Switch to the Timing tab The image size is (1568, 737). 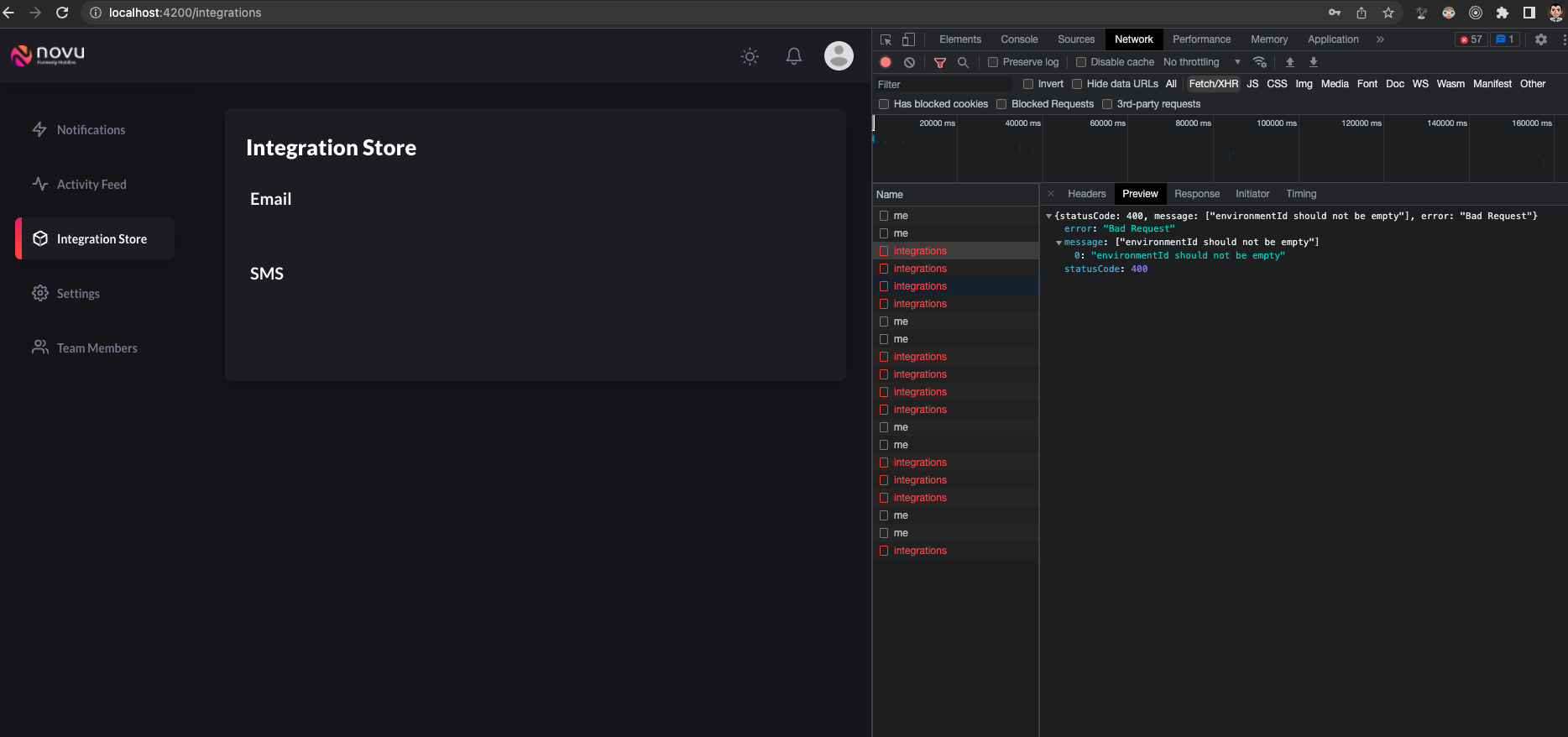[x=1301, y=194]
